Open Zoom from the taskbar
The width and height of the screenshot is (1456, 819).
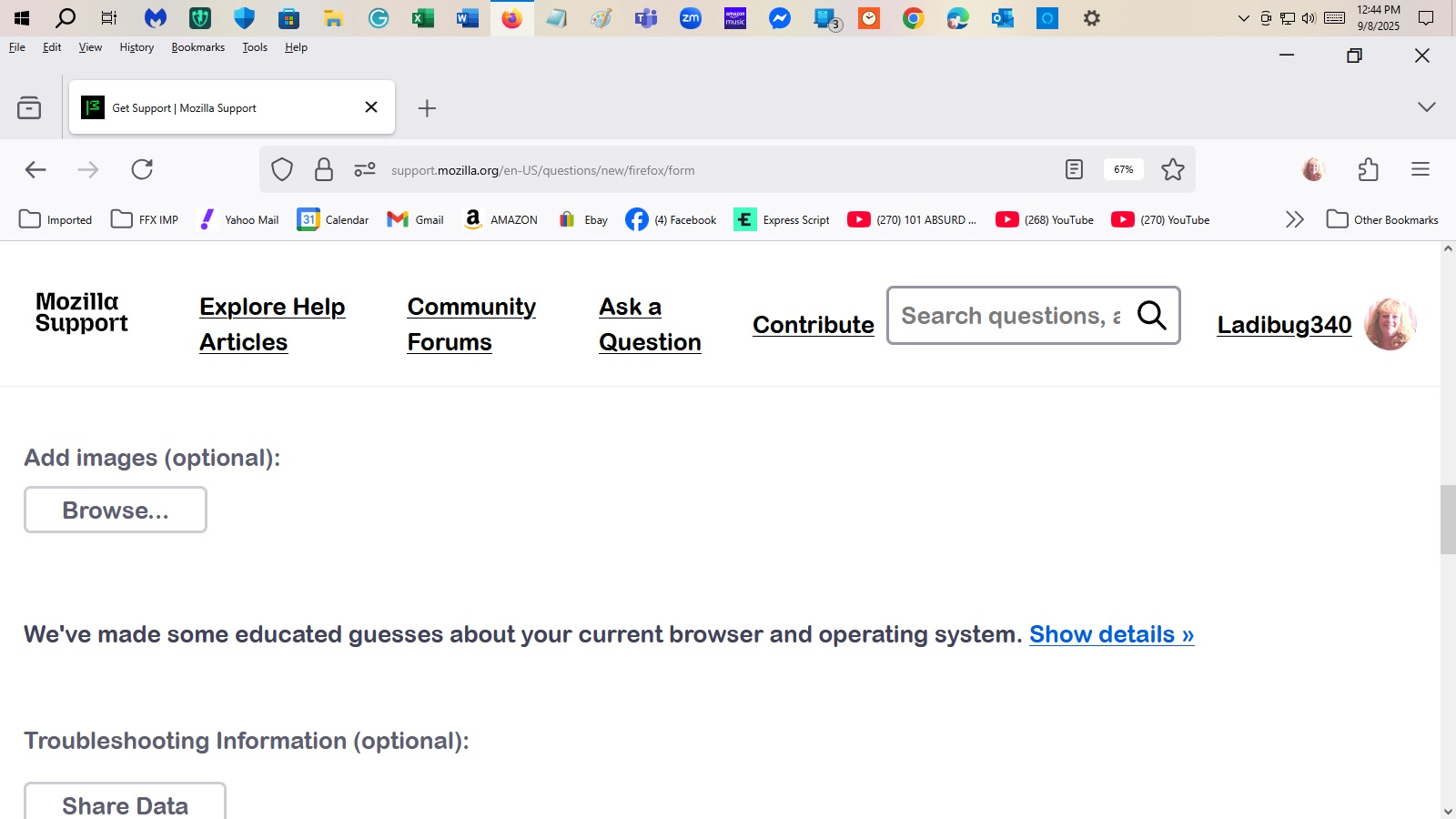[691, 18]
